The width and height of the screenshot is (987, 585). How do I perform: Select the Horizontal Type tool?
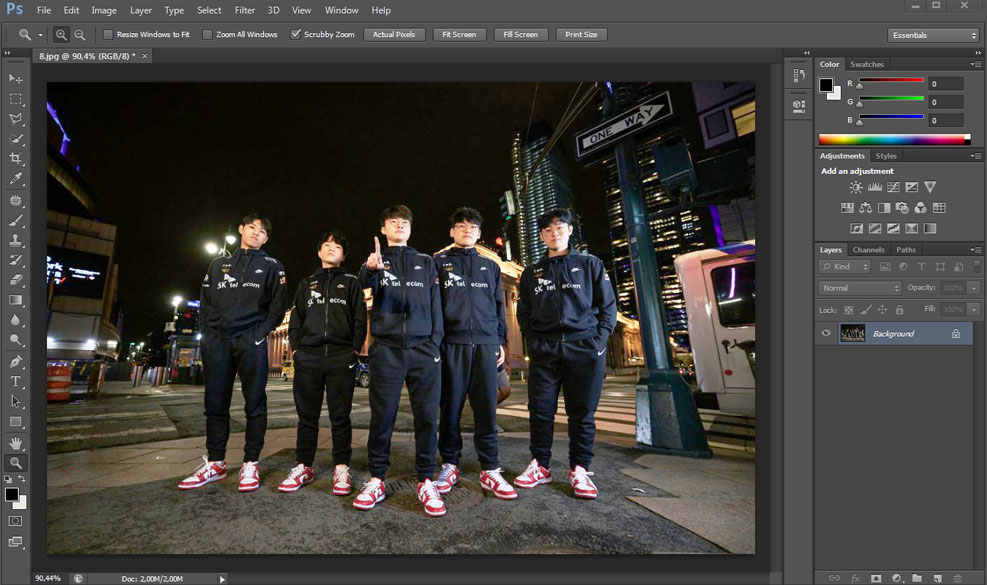point(16,382)
